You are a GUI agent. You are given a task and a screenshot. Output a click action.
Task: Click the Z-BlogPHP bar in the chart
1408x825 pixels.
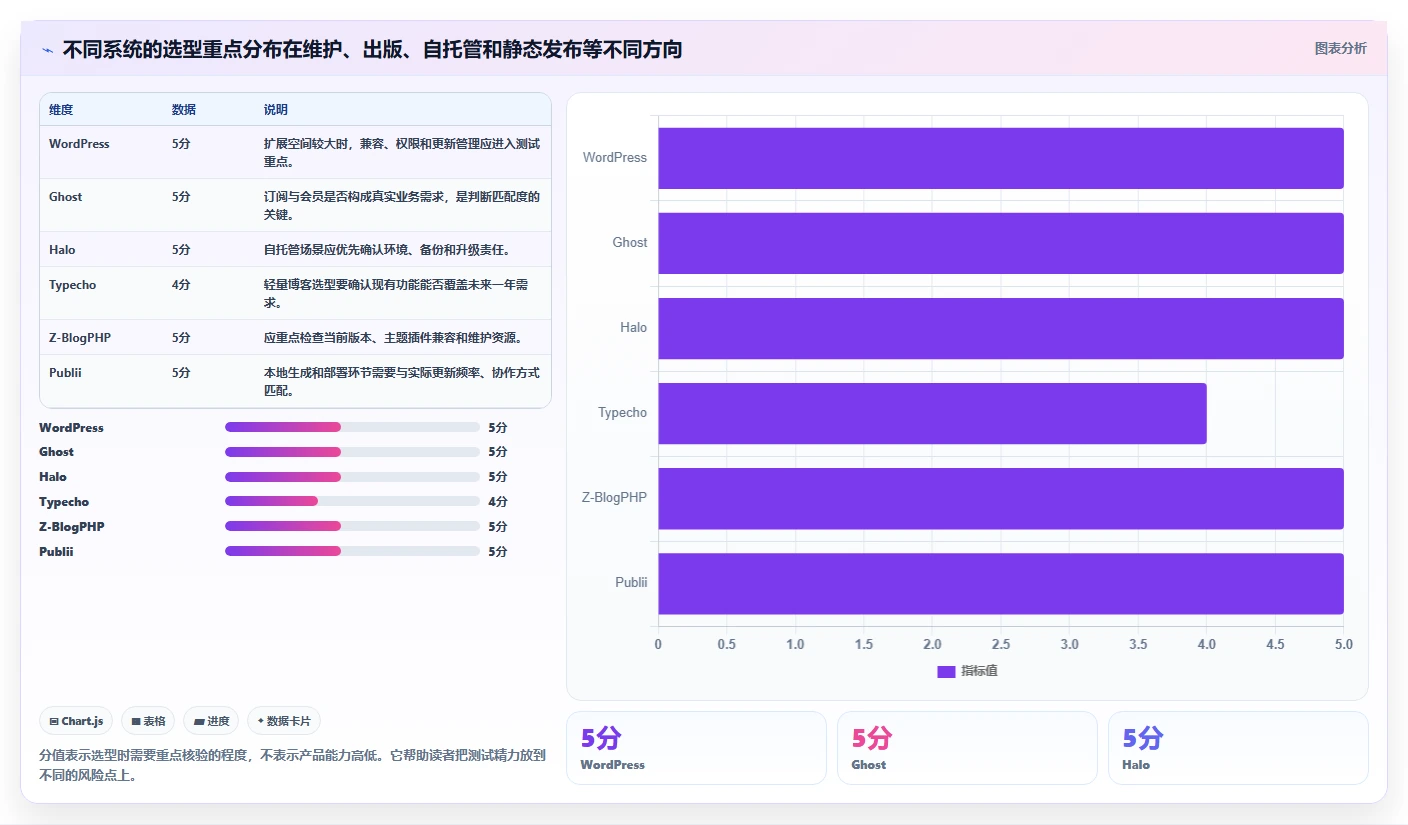[1001, 498]
